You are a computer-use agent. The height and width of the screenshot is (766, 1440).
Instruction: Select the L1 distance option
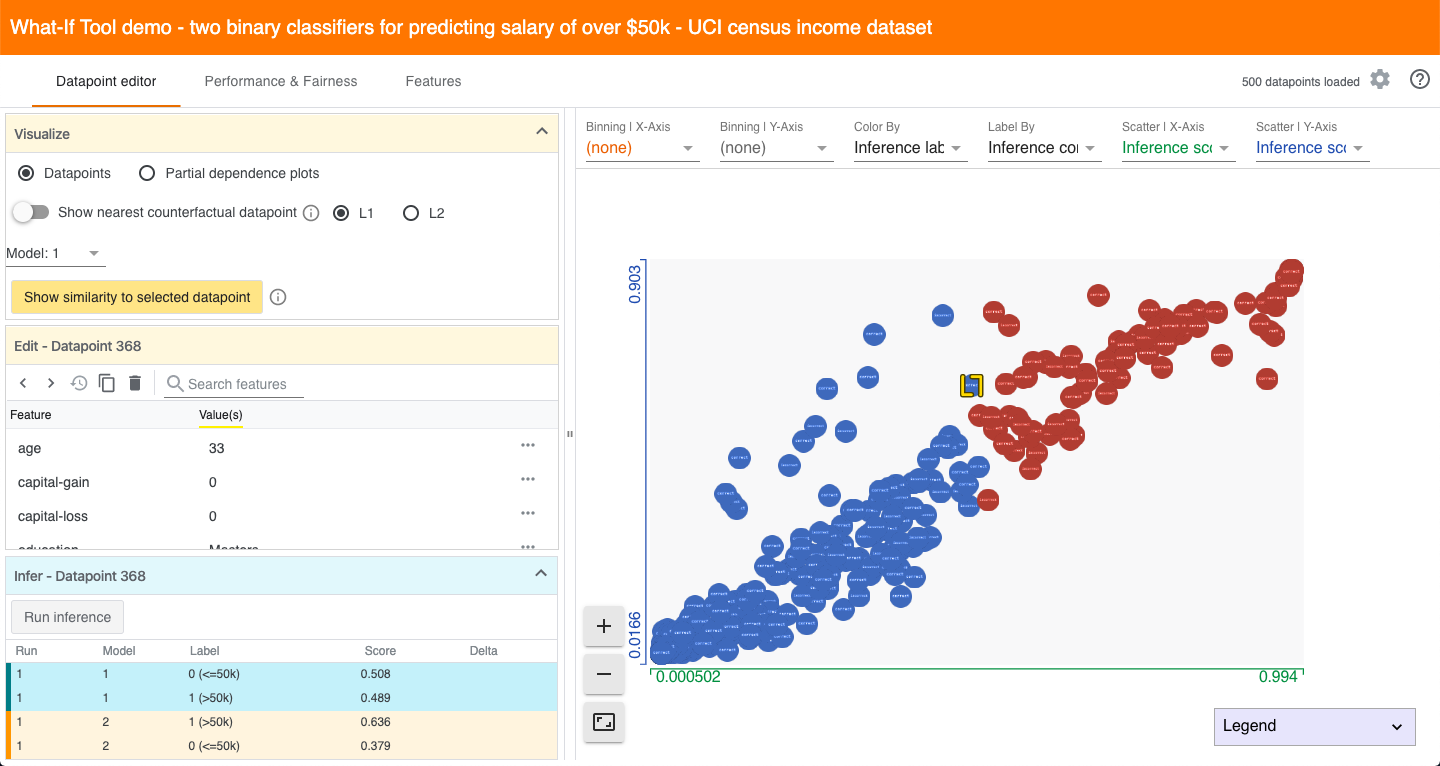[341, 213]
